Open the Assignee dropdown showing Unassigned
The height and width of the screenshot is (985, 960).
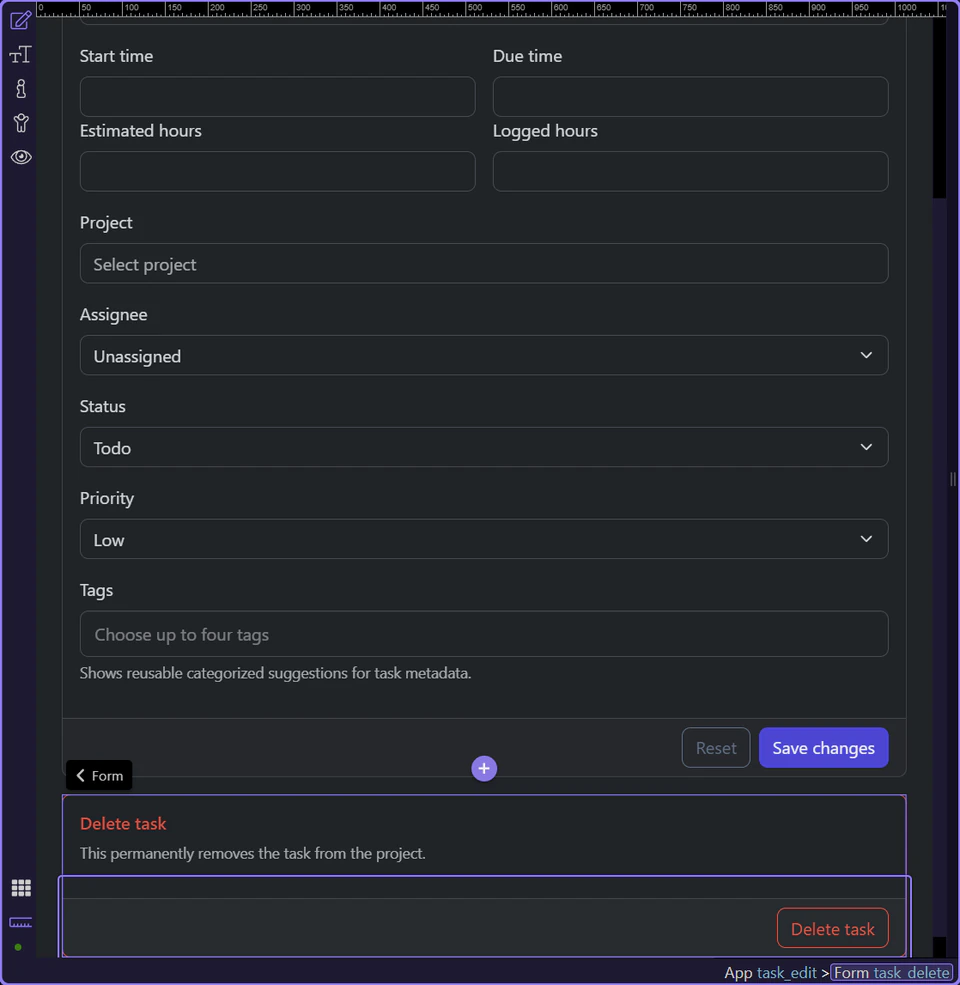pos(484,355)
